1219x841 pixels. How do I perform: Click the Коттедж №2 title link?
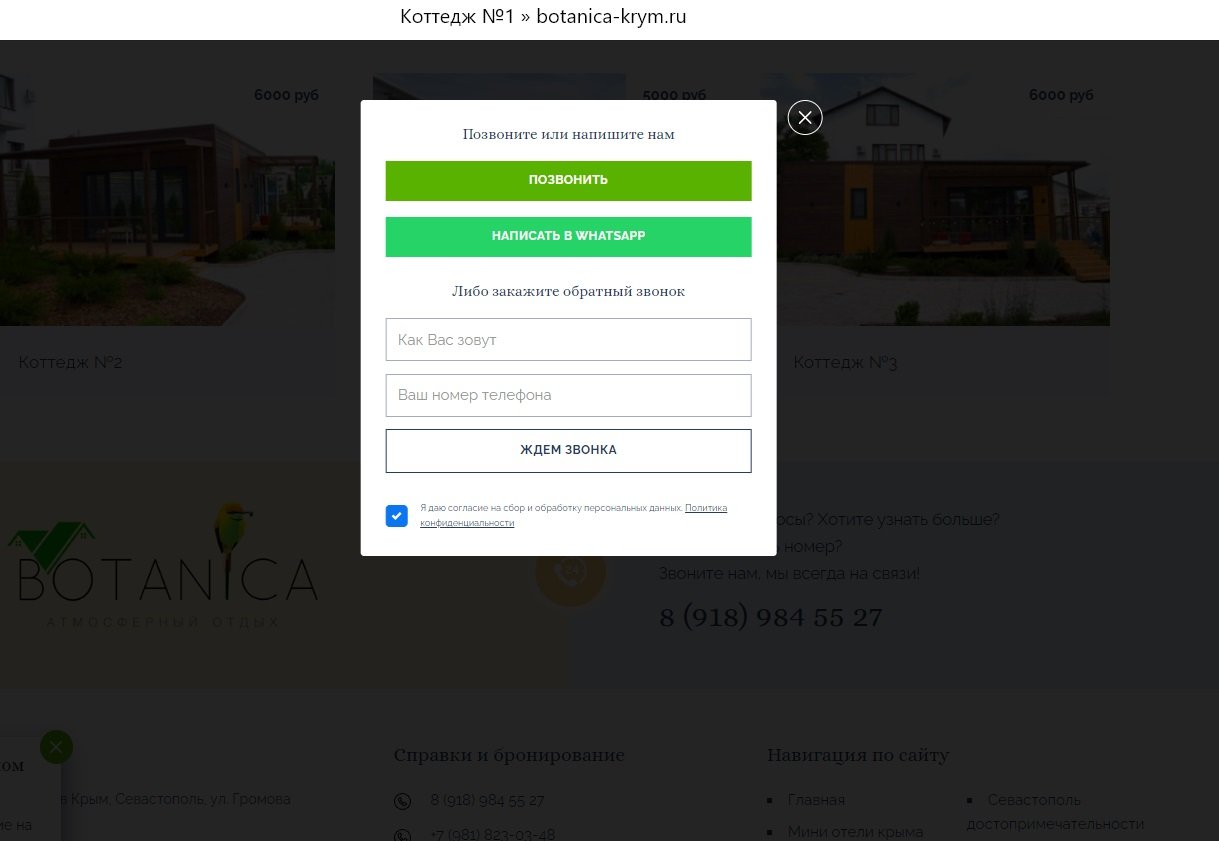pos(70,362)
